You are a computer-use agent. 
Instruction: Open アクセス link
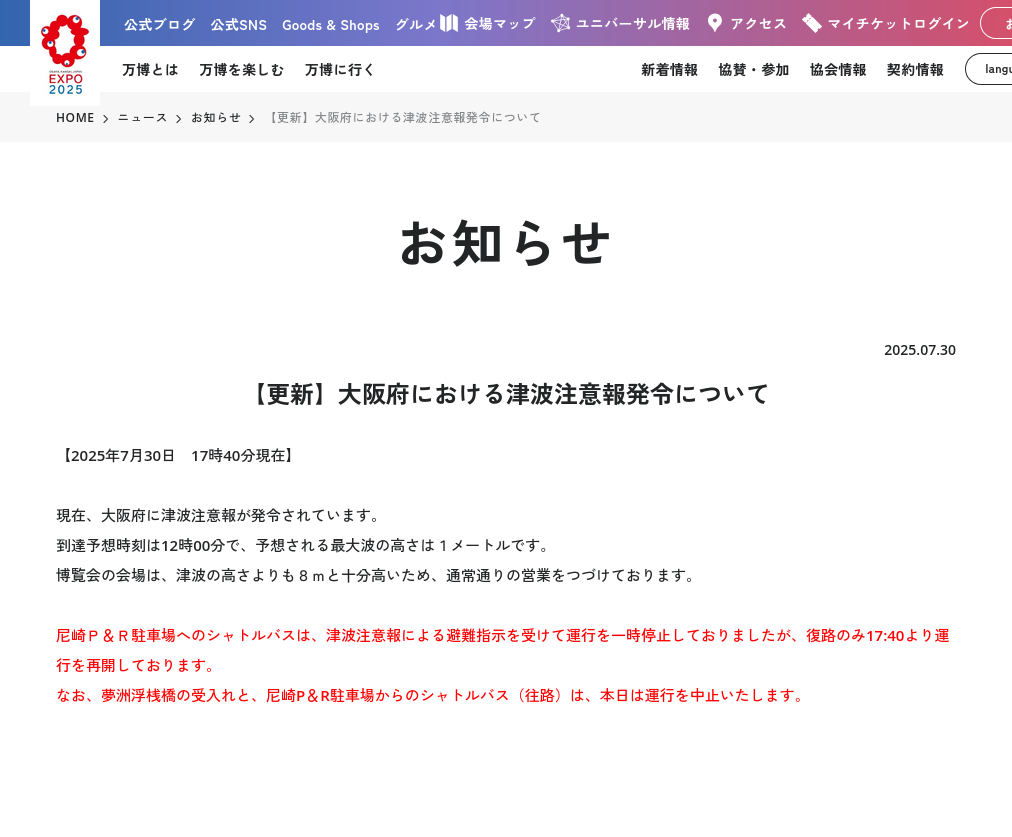[758, 24]
